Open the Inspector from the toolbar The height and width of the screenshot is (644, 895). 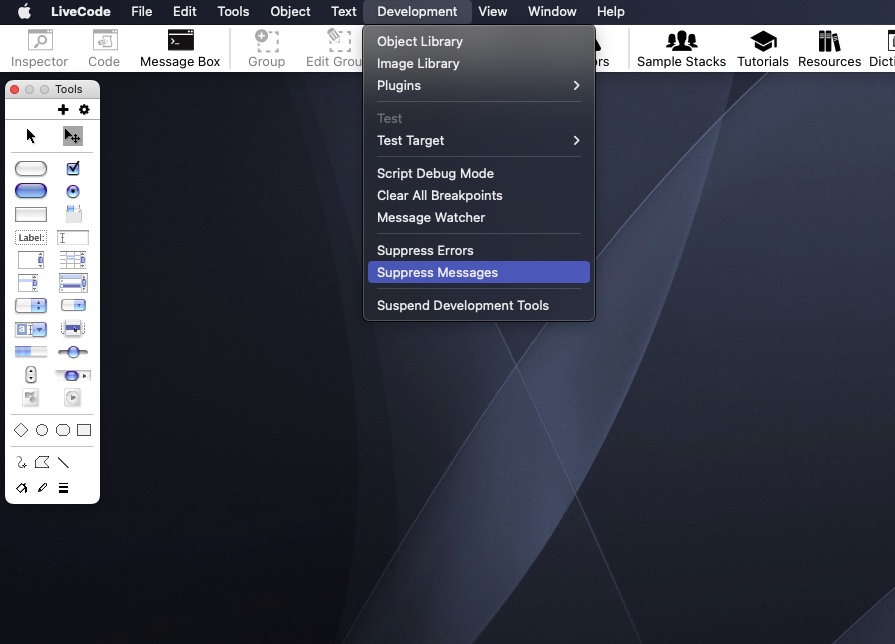[40, 48]
